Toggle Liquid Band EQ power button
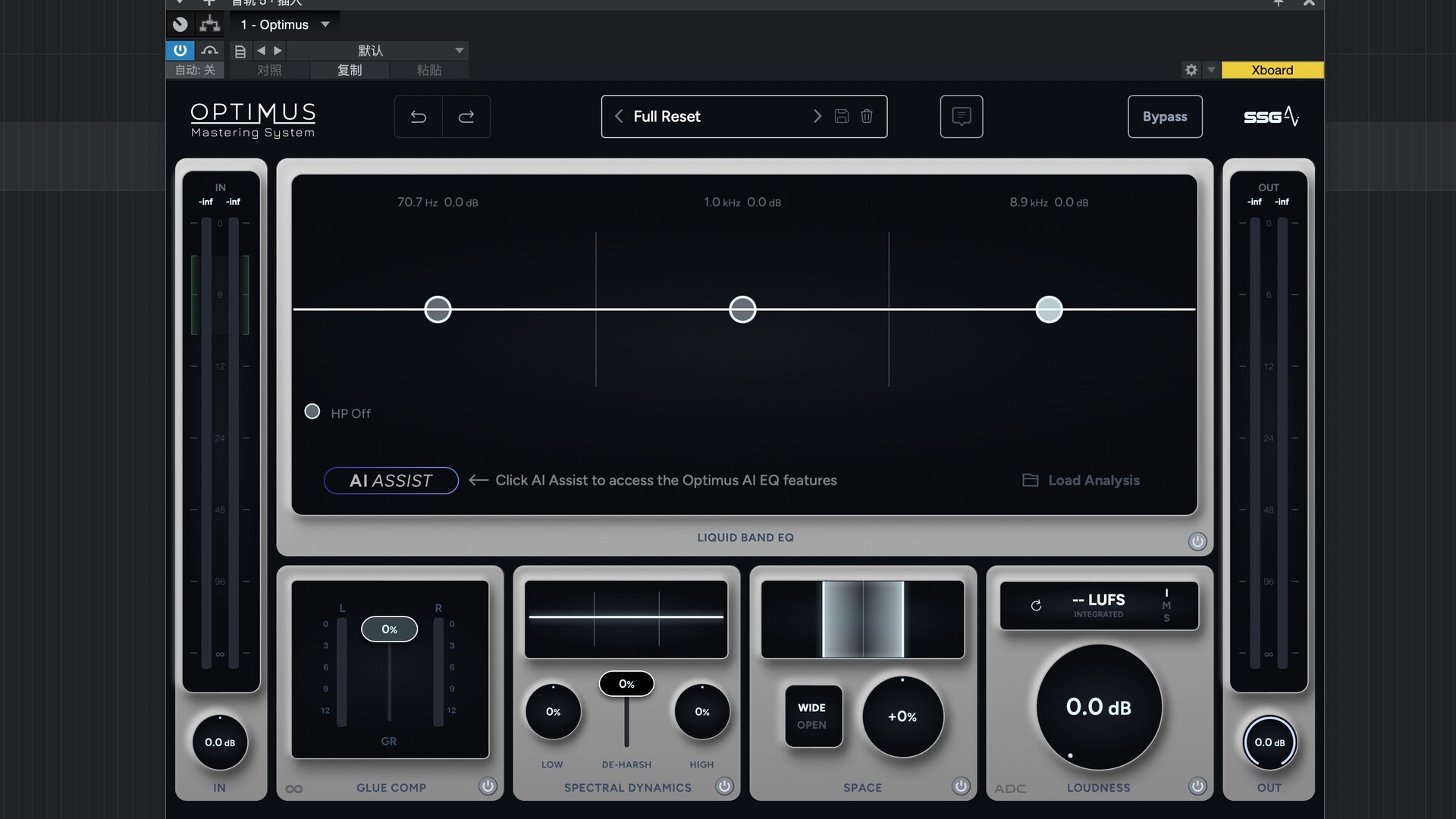Screen dimensions: 1456x819 (x=1197, y=541)
